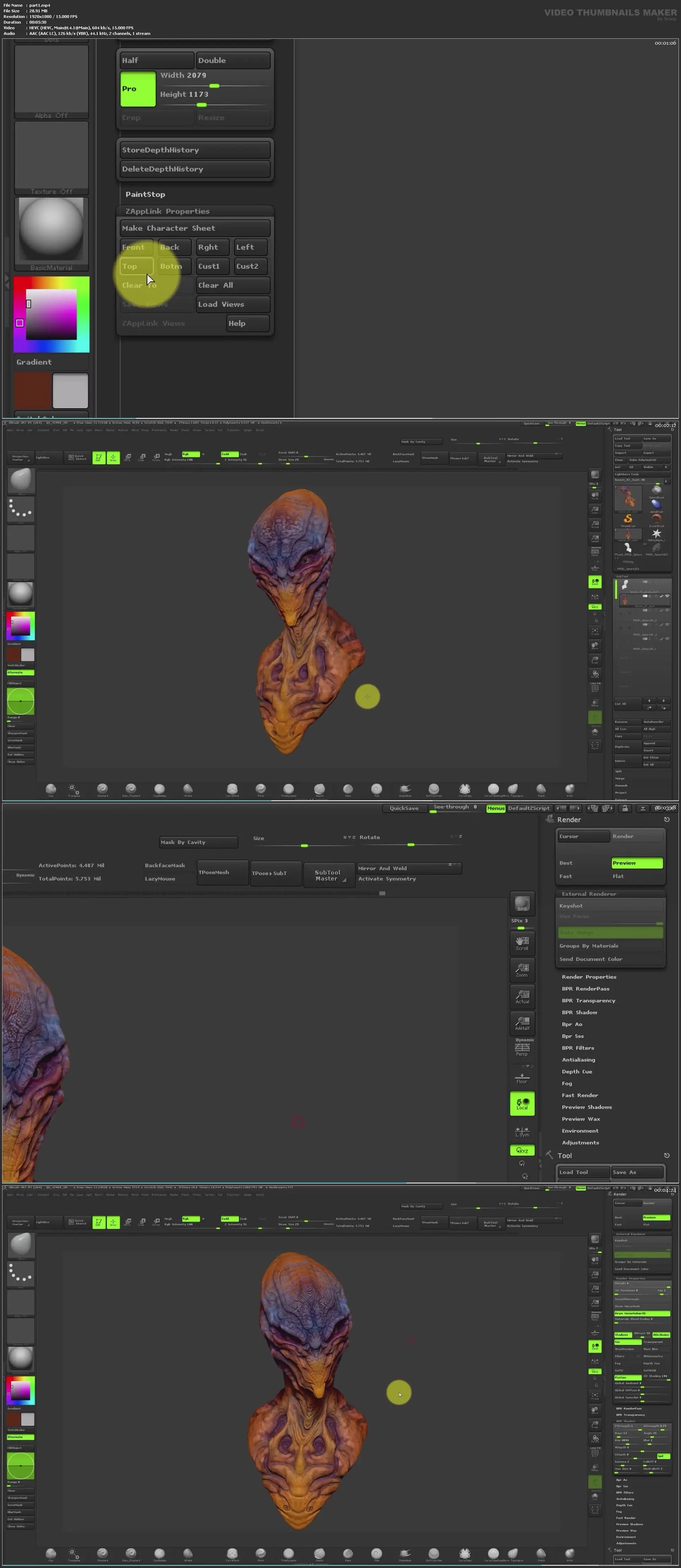The image size is (681, 1568).
Task: Expand Render Properties in the enlarged Render palette
Action: pyautogui.click(x=589, y=977)
